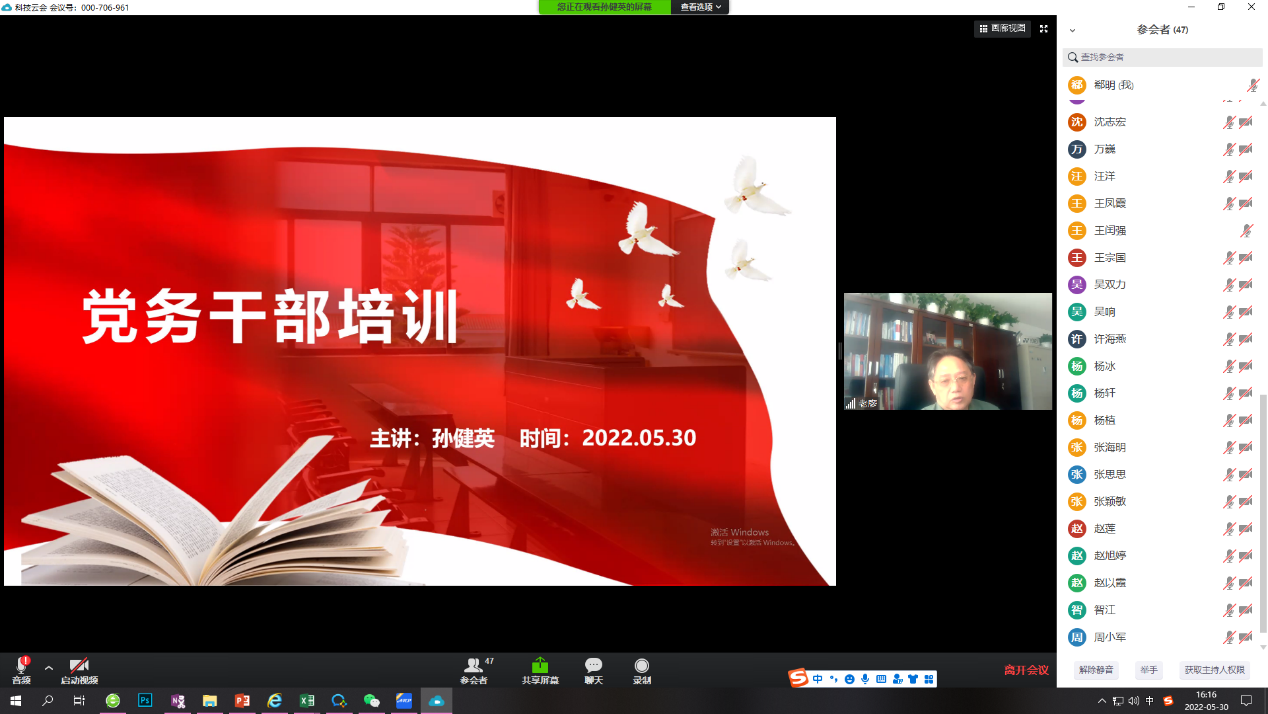Open WeChat from the Windows taskbar
The width and height of the screenshot is (1268, 714).
(371, 701)
